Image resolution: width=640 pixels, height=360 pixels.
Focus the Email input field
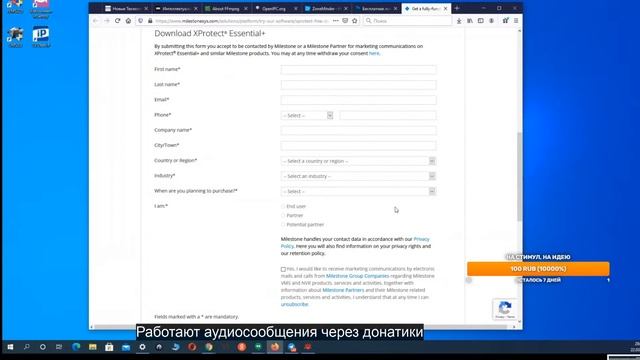(358, 100)
